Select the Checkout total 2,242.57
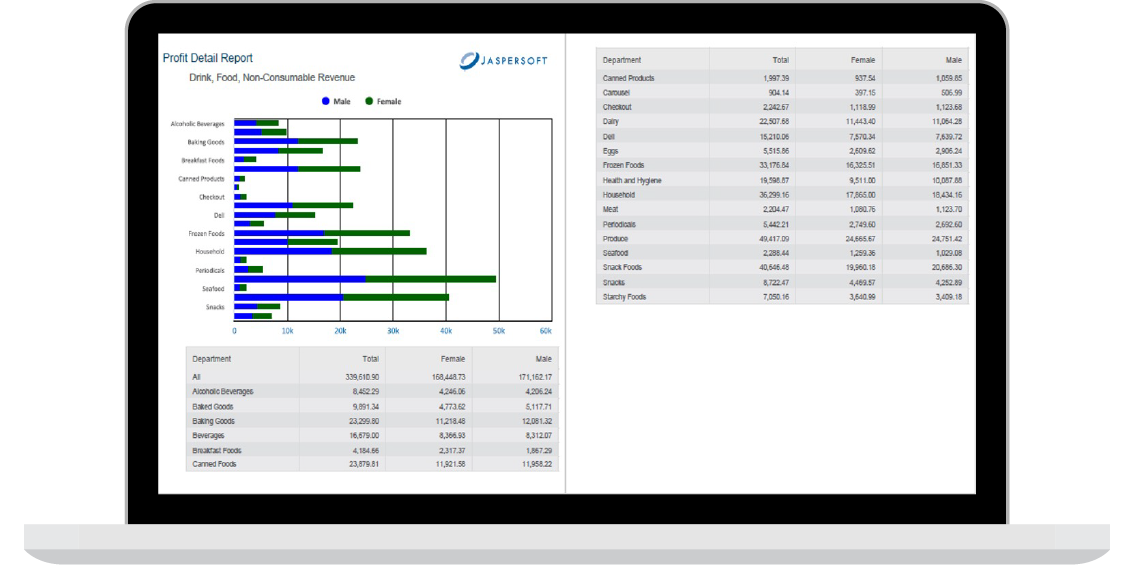The image size is (1125, 565). click(x=776, y=107)
